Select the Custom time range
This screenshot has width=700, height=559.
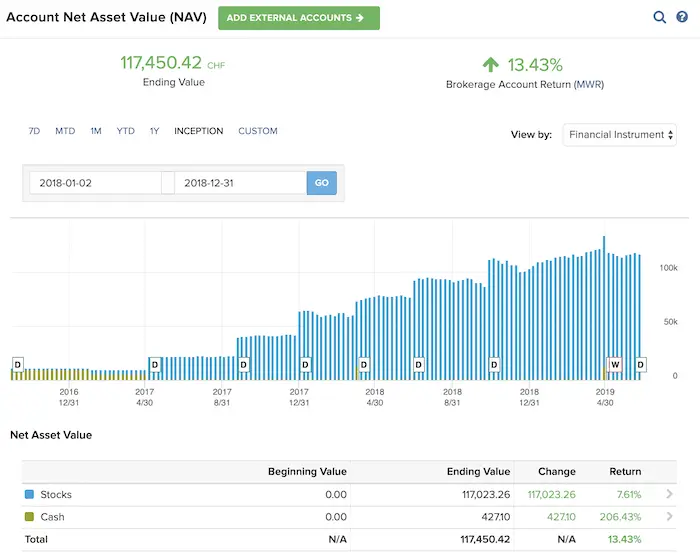[258, 131]
